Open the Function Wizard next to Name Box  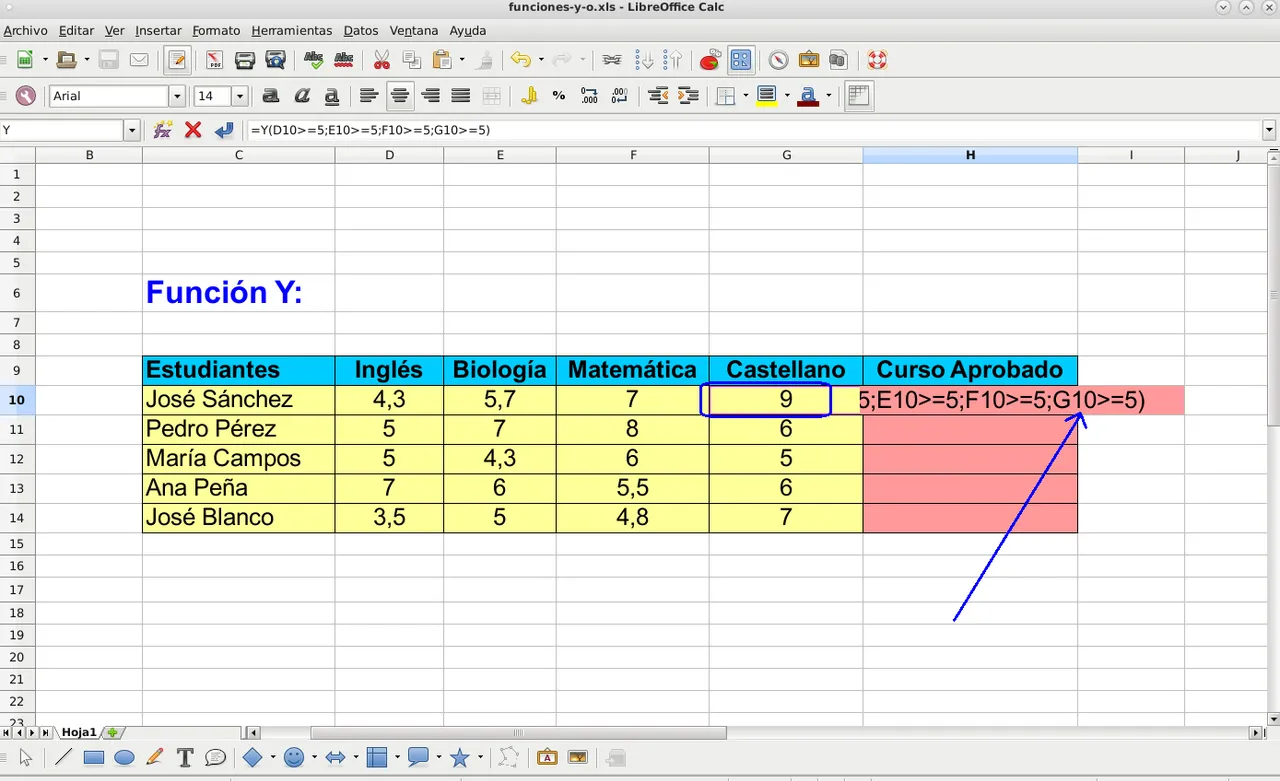coord(163,130)
